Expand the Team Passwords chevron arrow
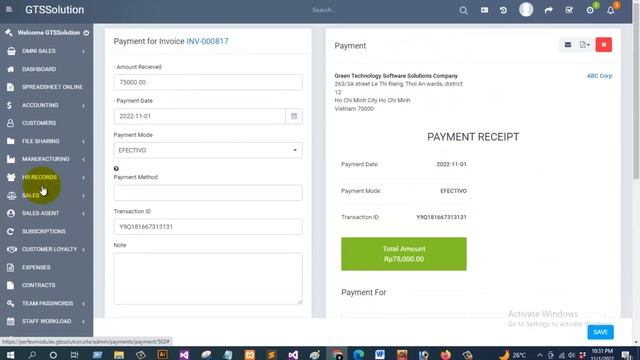Screen dimensions: 640x360 coord(83,304)
